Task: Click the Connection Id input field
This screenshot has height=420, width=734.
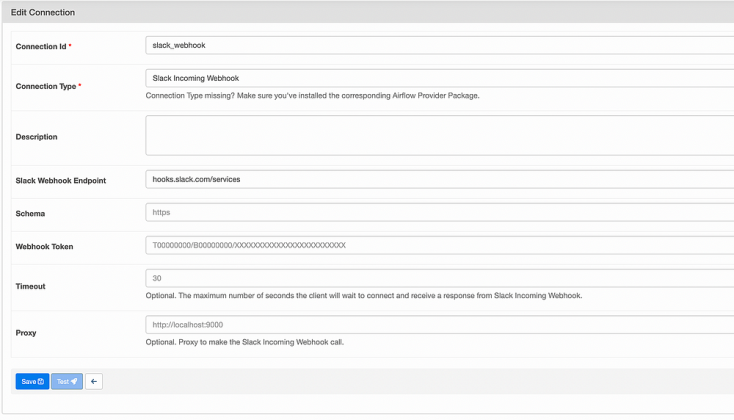Action: point(440,45)
